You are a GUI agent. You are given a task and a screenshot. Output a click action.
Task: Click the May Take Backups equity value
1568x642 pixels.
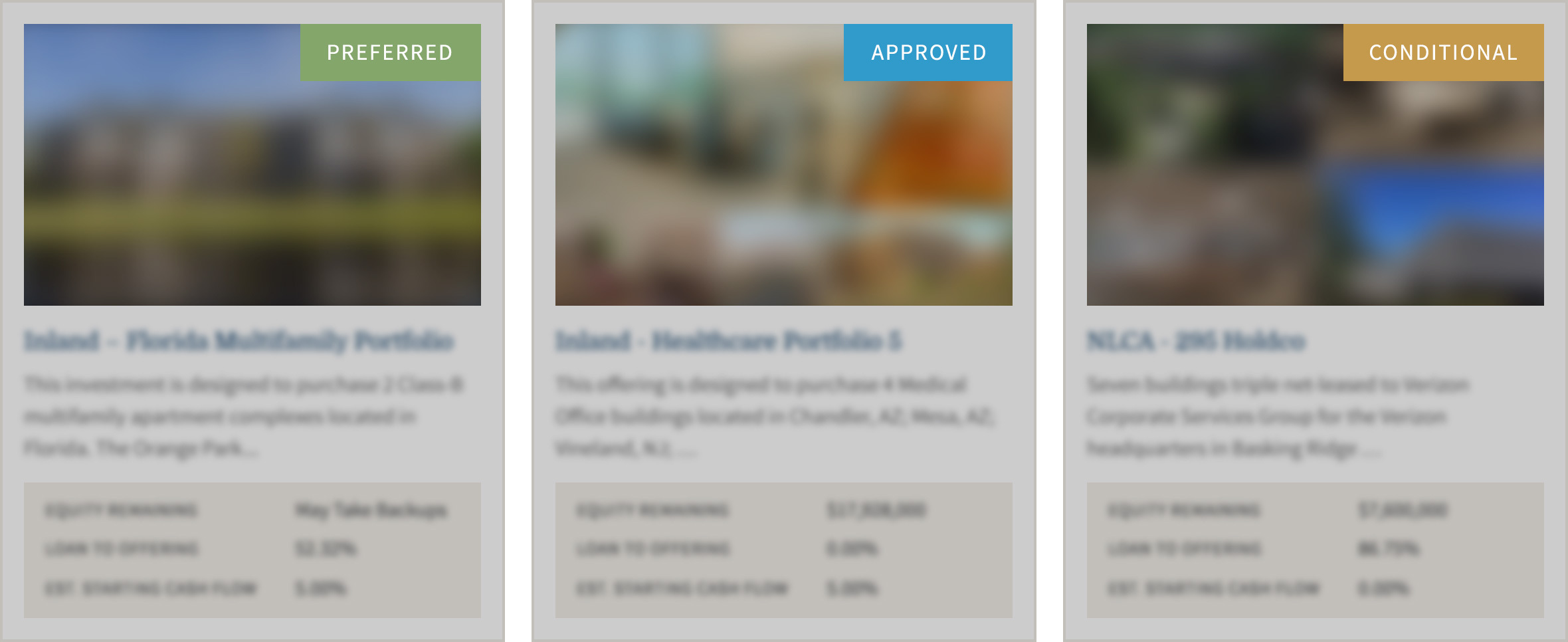[x=371, y=510]
